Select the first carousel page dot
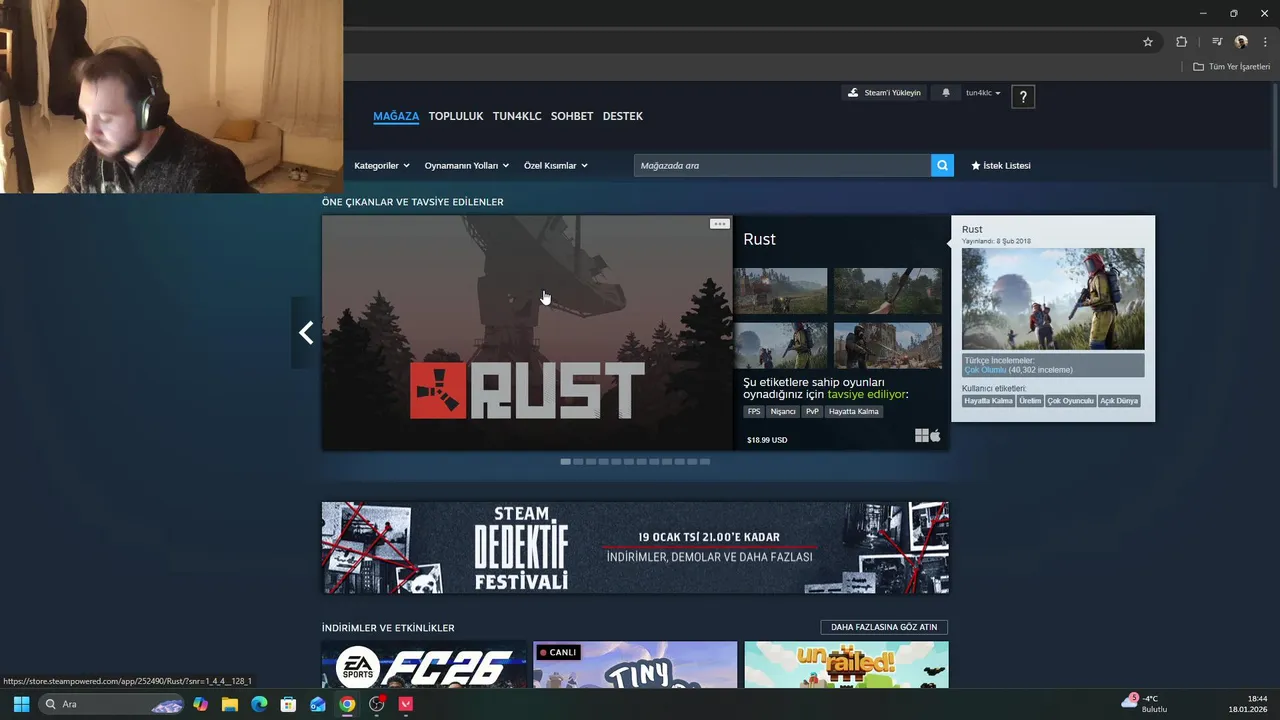The height and width of the screenshot is (720, 1280). click(566, 462)
